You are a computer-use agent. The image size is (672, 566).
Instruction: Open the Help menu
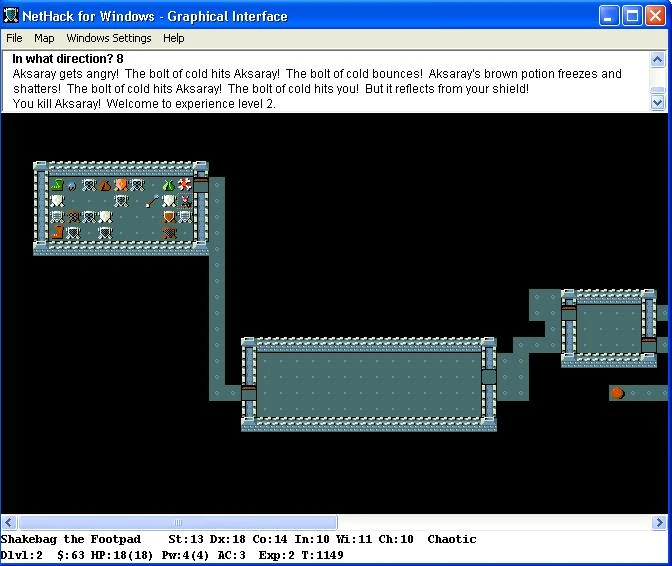tap(174, 38)
